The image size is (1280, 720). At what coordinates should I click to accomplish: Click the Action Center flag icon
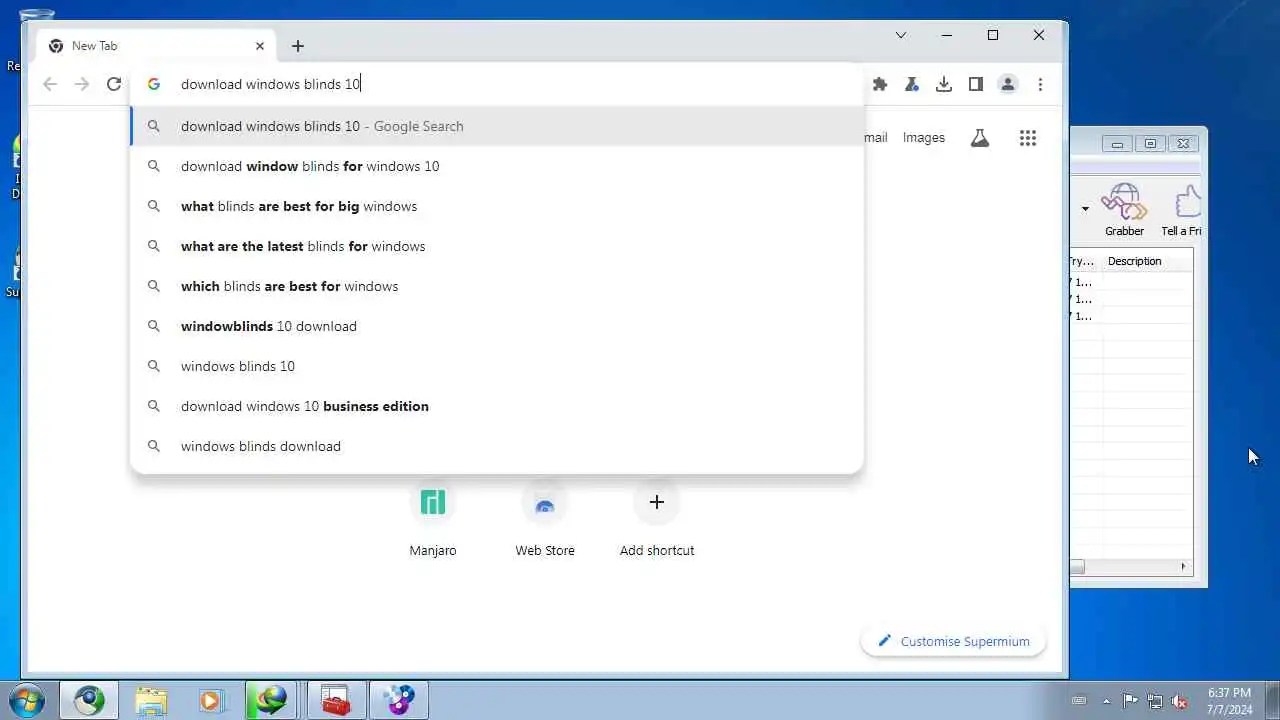point(1130,701)
